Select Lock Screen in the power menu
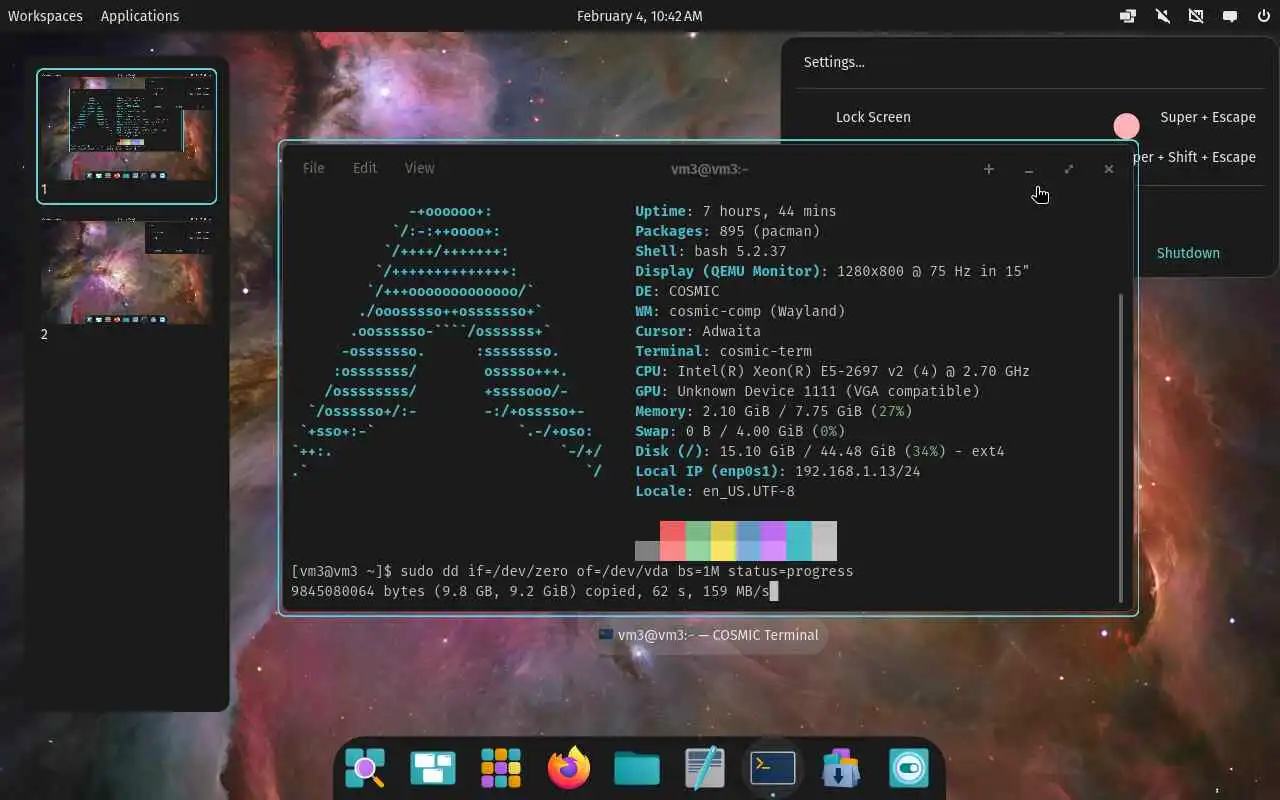Screen dimensions: 1280x800 (873, 117)
